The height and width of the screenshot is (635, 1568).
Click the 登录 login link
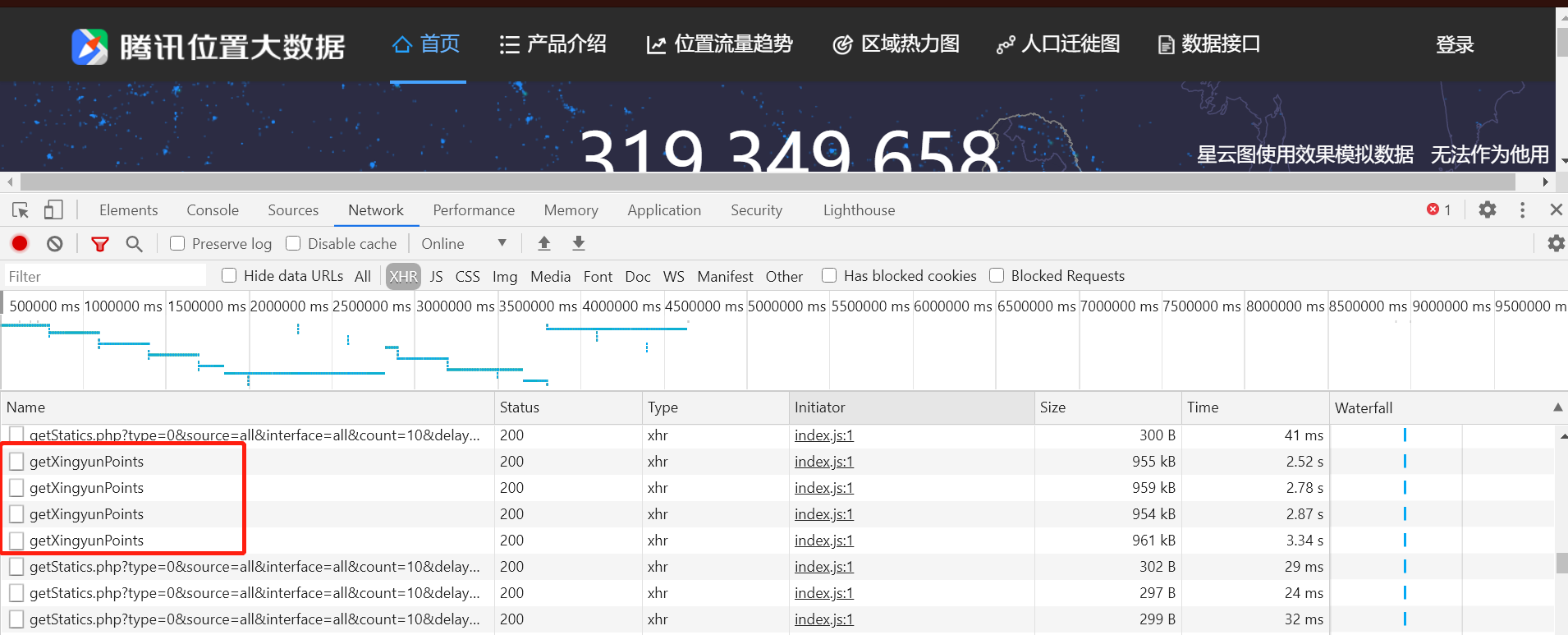tap(1455, 45)
